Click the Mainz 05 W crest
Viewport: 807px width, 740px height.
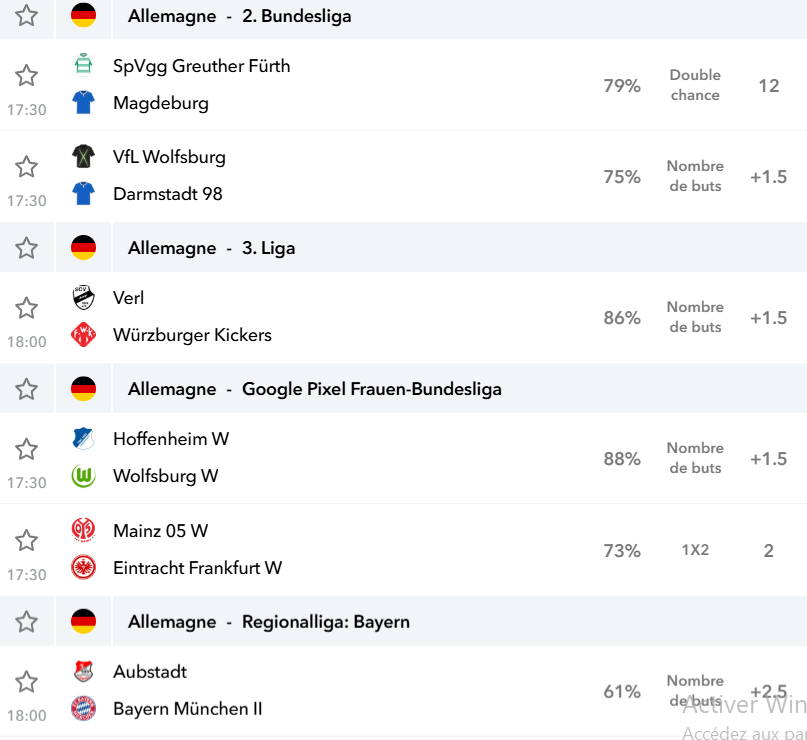(83, 530)
